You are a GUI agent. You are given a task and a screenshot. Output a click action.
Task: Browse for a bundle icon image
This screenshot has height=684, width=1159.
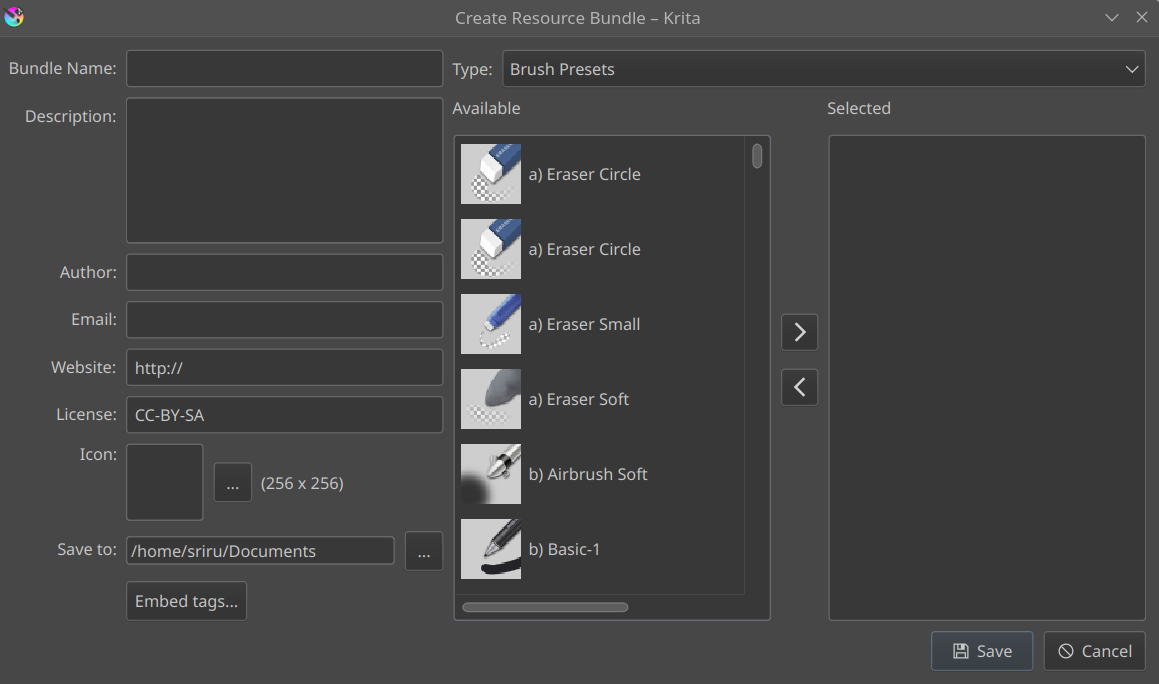pos(232,483)
